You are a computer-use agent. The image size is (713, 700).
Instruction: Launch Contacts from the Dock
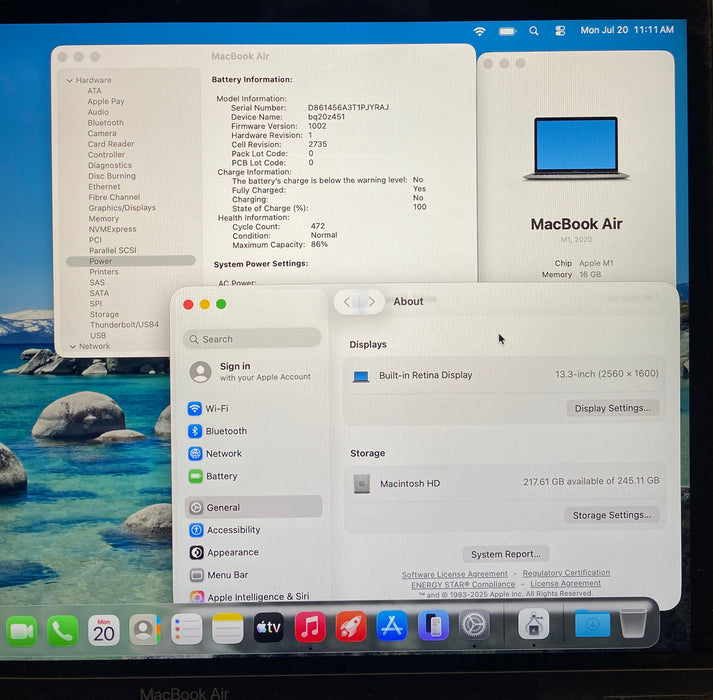[145, 630]
